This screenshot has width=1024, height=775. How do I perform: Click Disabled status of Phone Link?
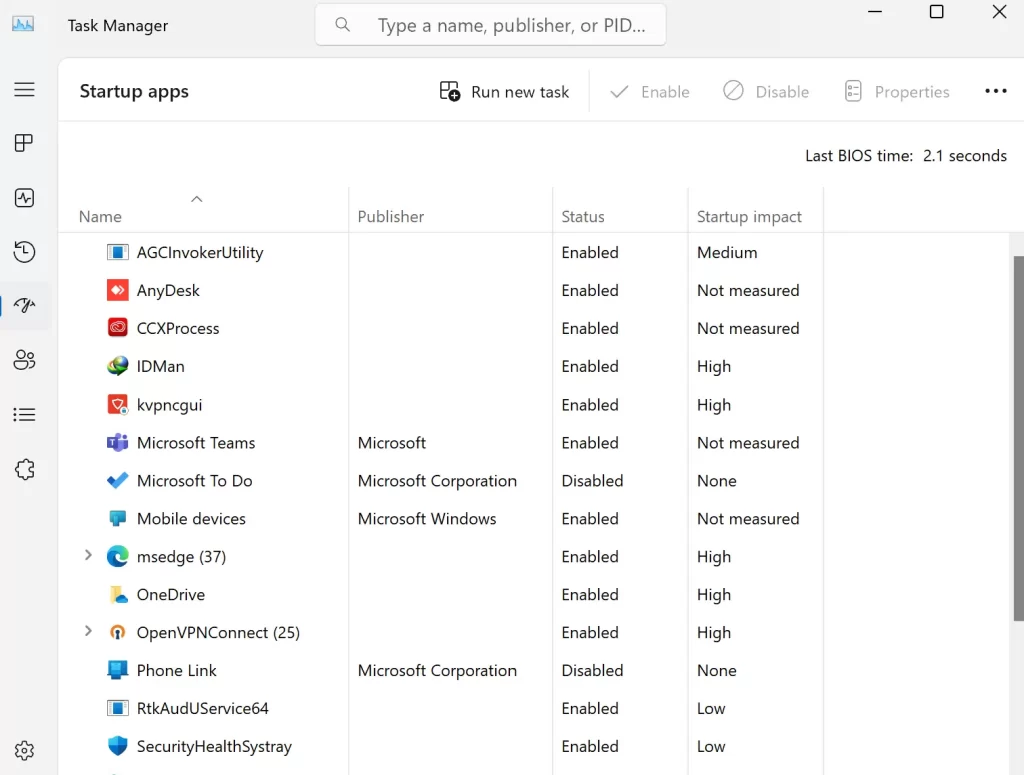(x=592, y=671)
